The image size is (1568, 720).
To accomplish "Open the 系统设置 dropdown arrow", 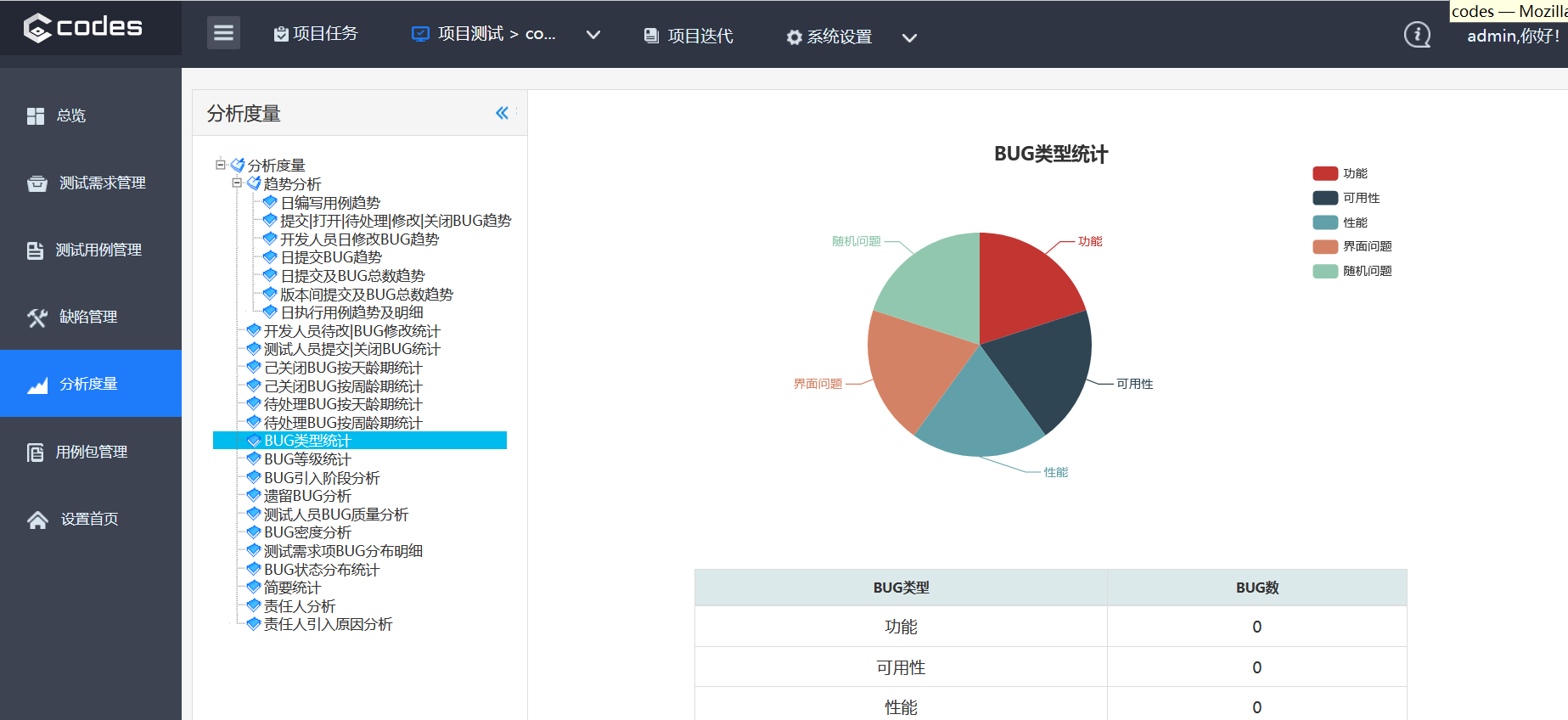I will (909, 37).
